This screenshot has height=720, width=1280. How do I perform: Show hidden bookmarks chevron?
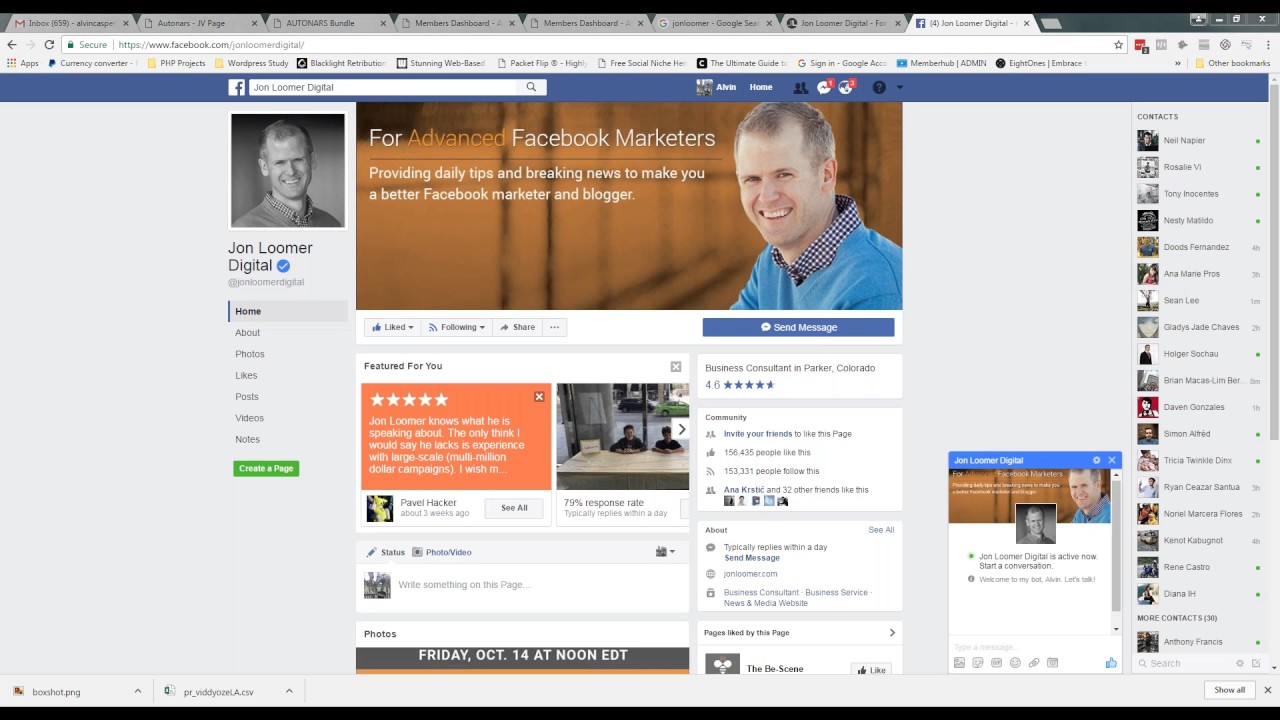[x=1177, y=63]
